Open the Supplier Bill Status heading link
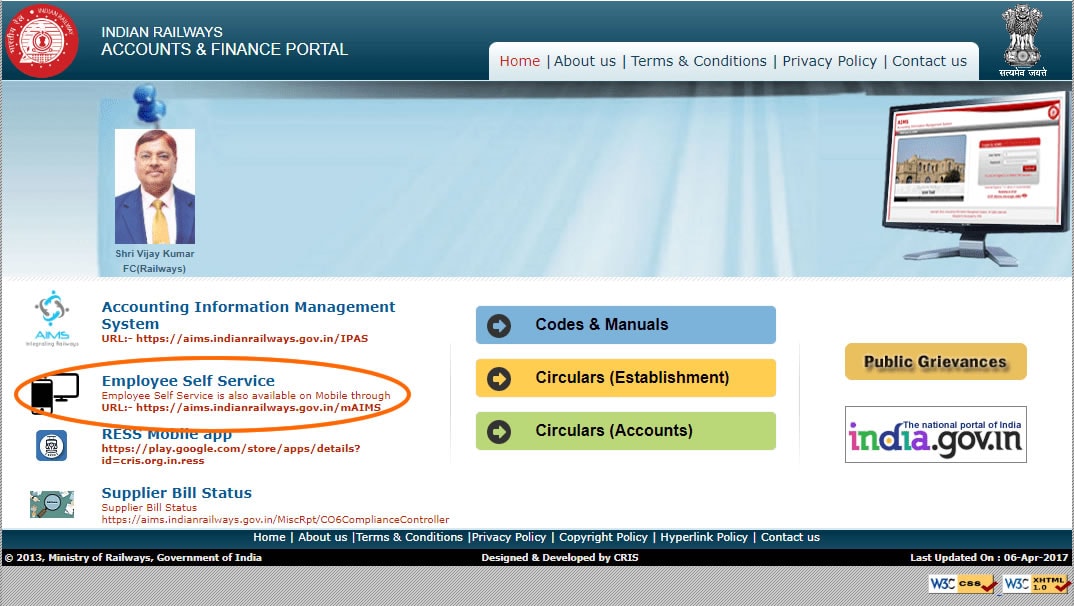 pyautogui.click(x=177, y=493)
